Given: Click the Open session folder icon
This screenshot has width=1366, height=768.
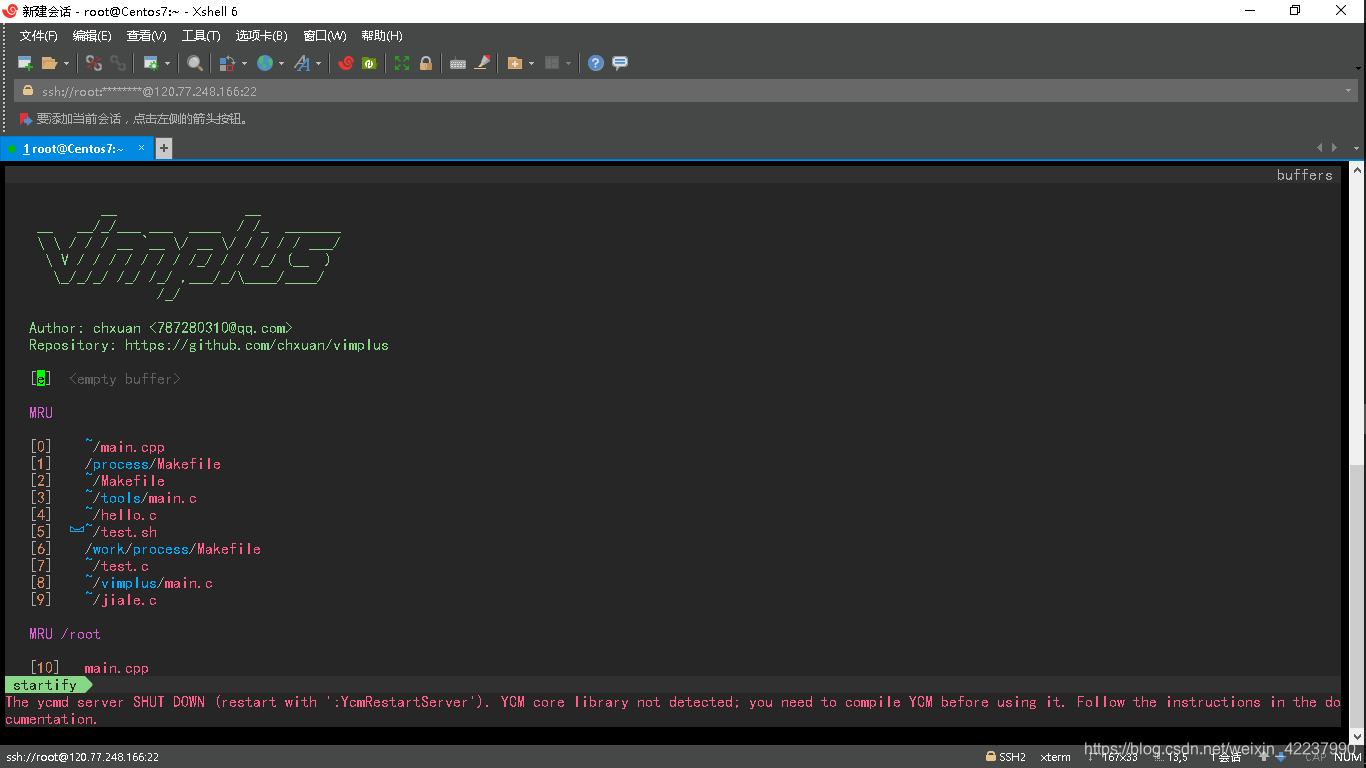Looking at the screenshot, I should tap(49, 63).
